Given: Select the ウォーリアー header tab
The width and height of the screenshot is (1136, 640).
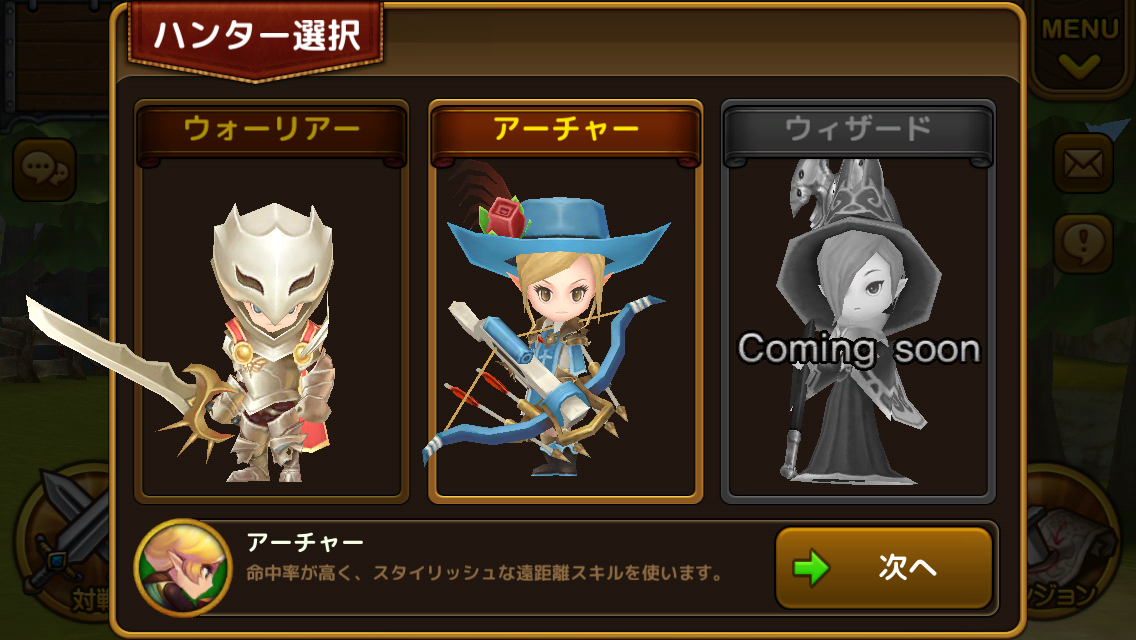Looking at the screenshot, I should pyautogui.click(x=272, y=131).
